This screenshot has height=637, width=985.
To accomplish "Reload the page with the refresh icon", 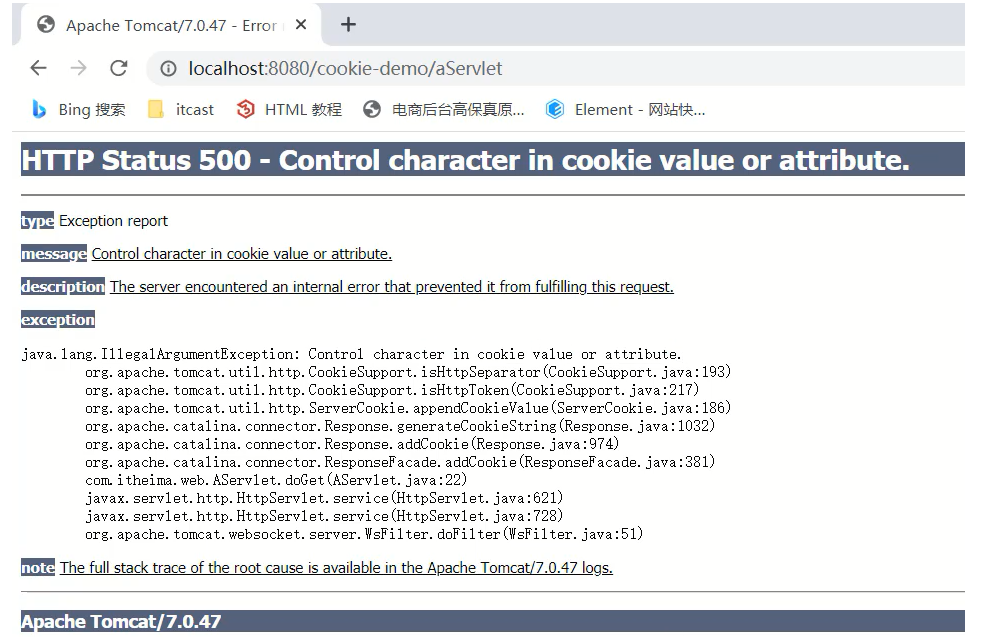I will [x=119, y=68].
